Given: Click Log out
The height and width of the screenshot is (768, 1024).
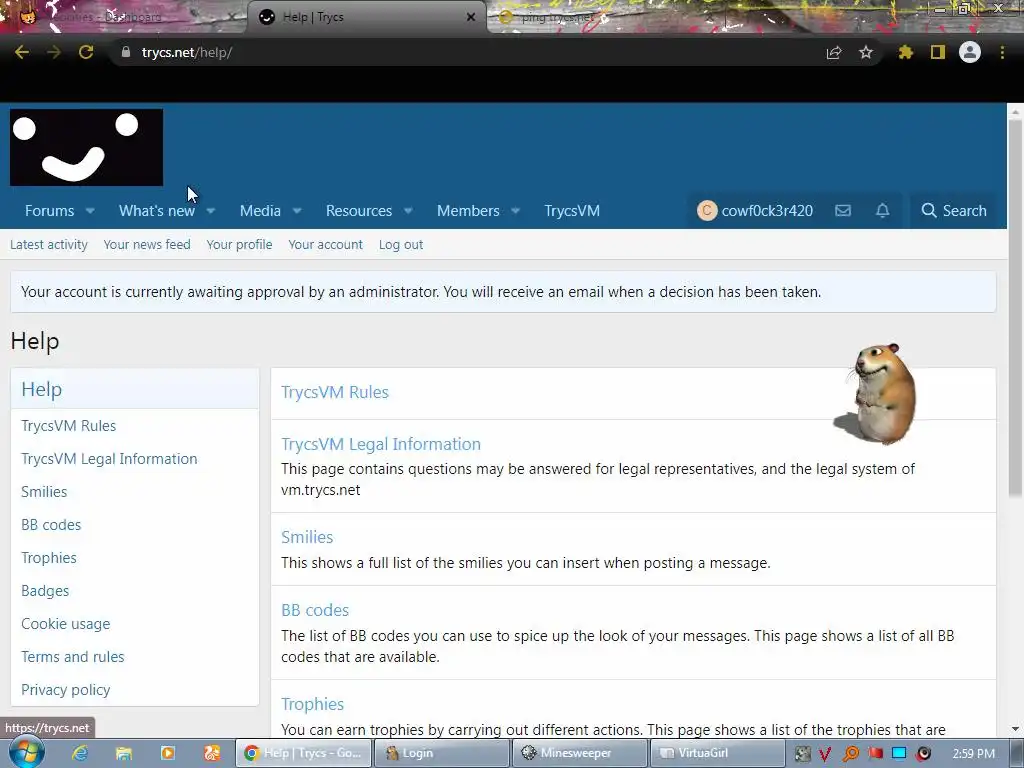Looking at the screenshot, I should tap(401, 244).
